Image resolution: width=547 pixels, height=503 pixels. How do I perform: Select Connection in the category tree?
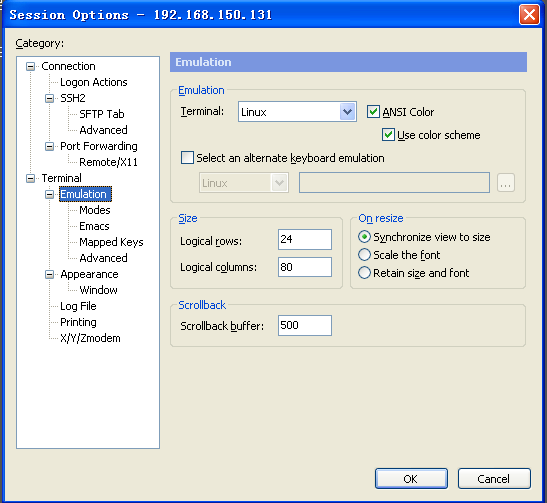68,66
